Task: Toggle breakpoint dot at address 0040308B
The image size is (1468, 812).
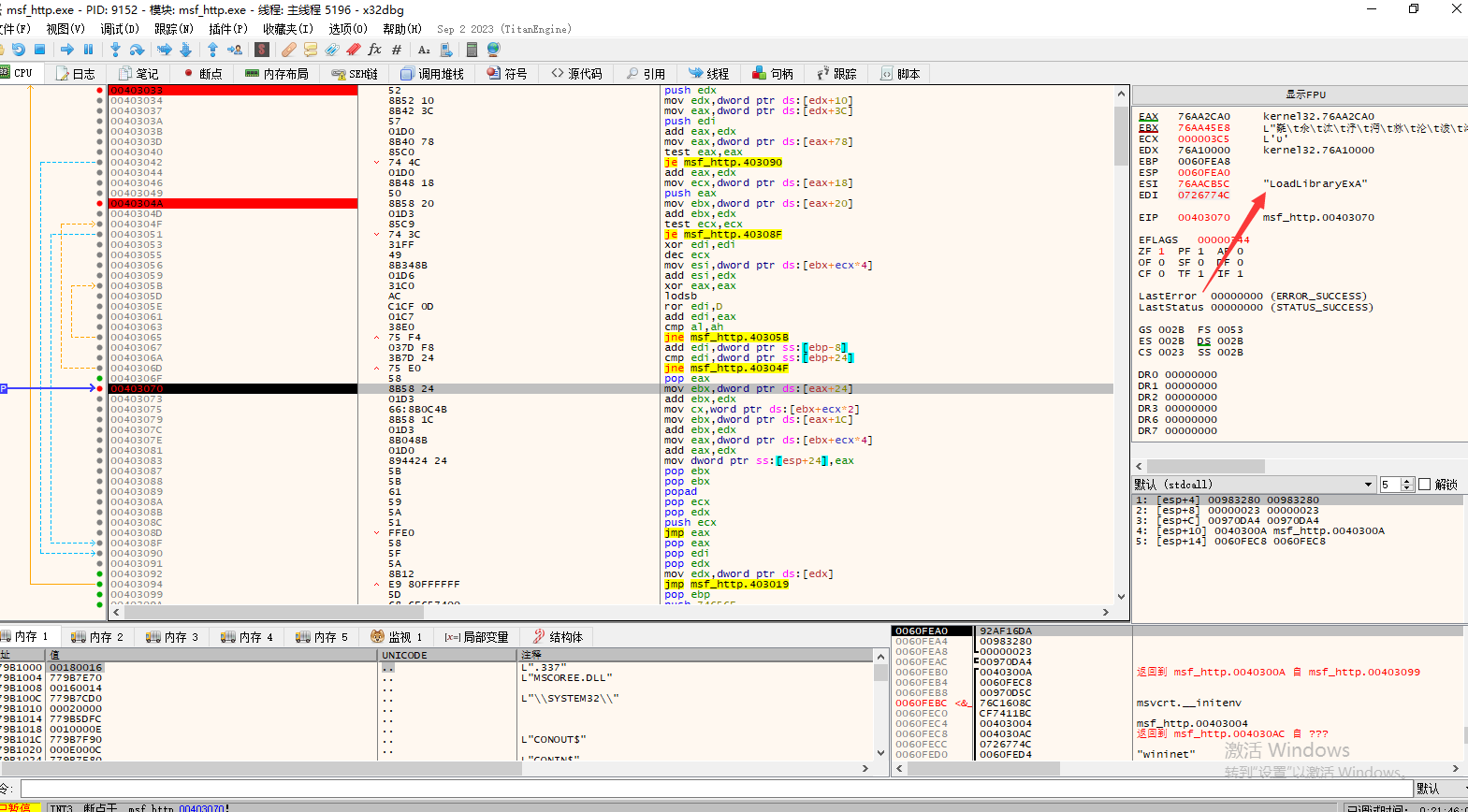Action: tap(100, 512)
